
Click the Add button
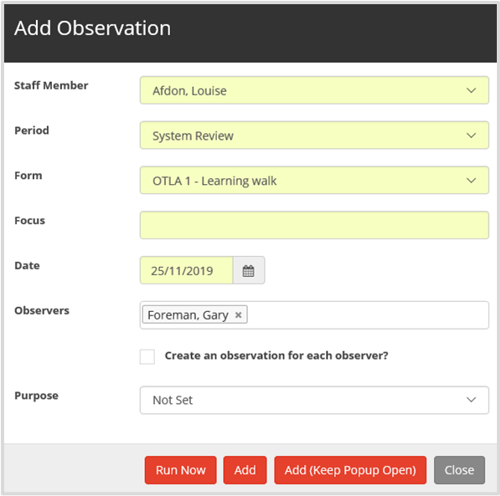coord(245,470)
